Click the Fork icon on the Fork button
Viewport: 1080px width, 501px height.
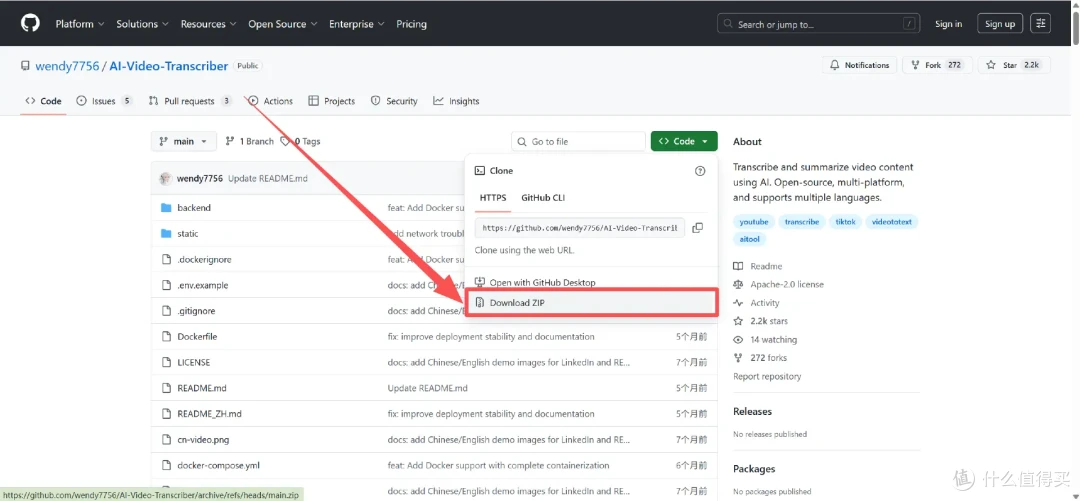pyautogui.click(x=915, y=65)
